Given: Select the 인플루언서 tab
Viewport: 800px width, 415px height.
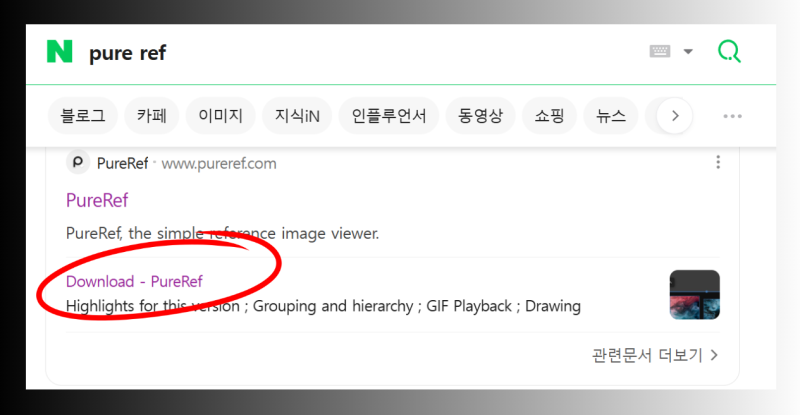Looking at the screenshot, I should click(389, 116).
